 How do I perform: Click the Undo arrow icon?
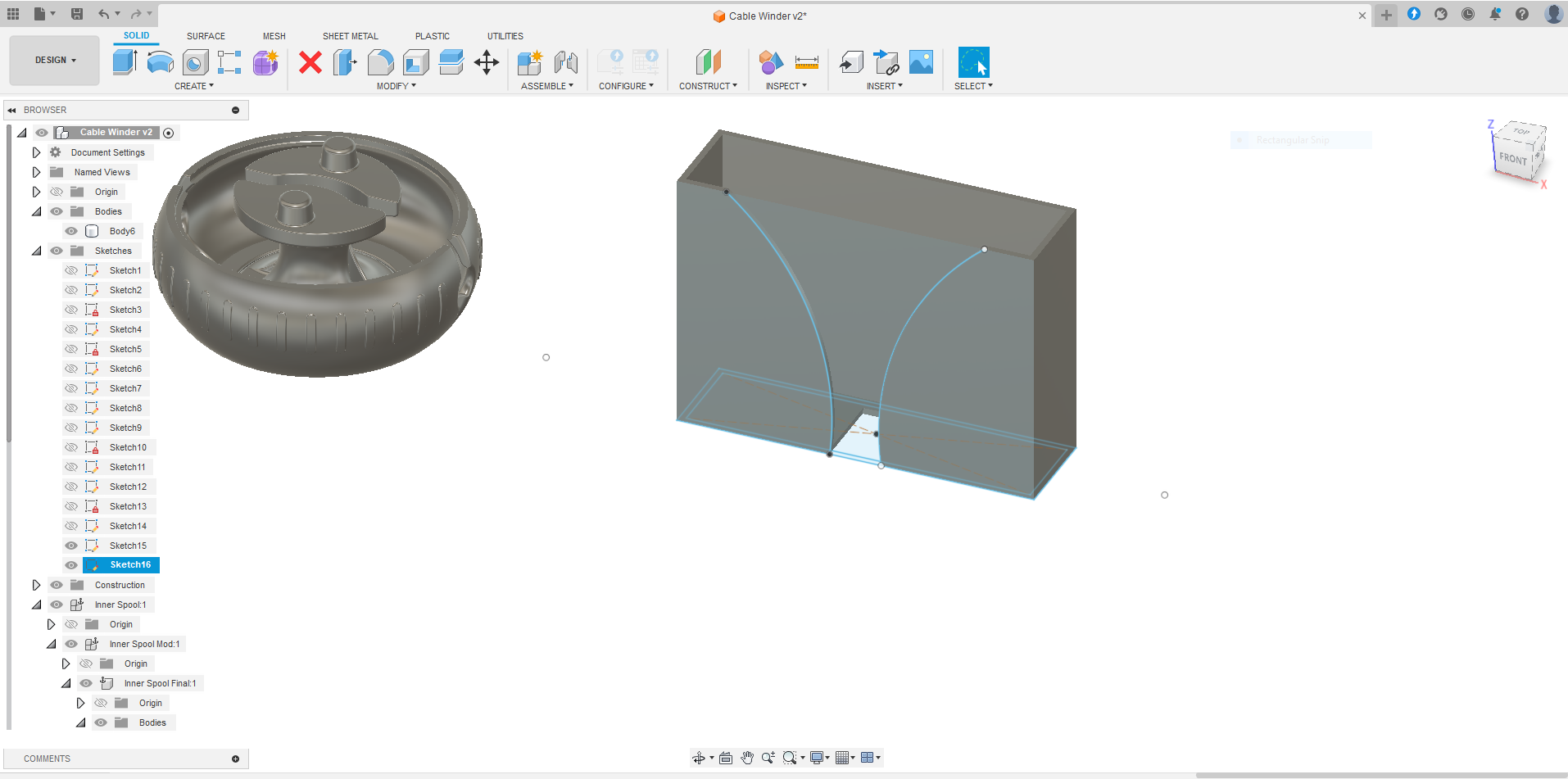point(103,14)
